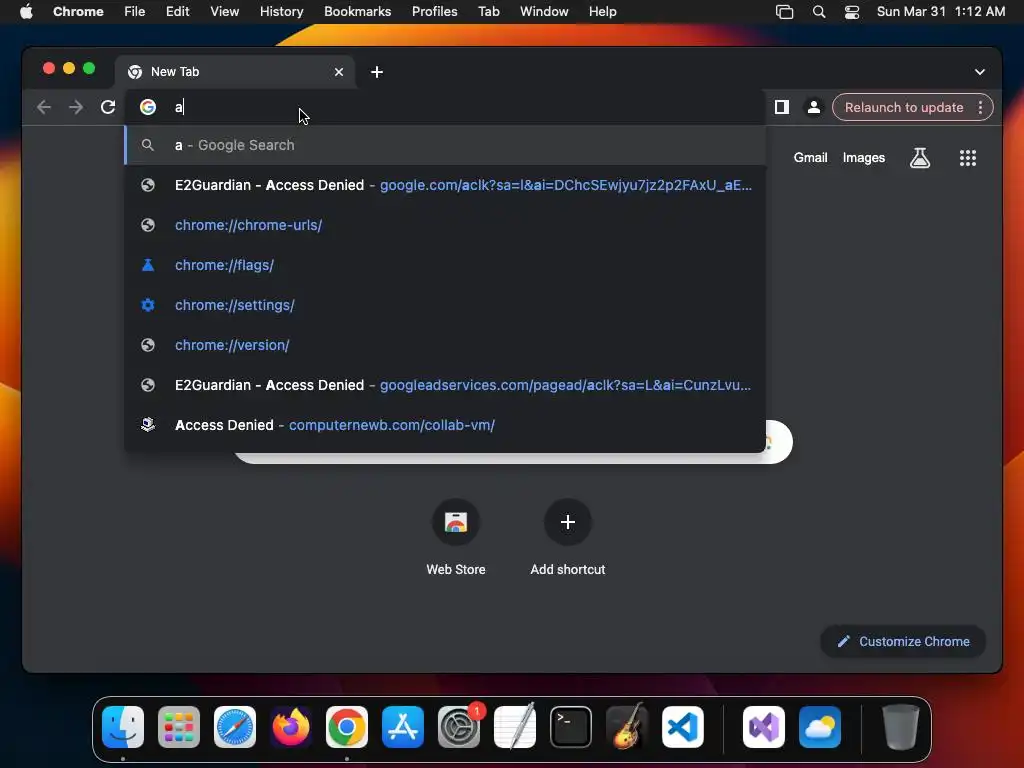Viewport: 1024px width, 768px height.
Task: Go back using the back arrow
Action: click(x=44, y=107)
